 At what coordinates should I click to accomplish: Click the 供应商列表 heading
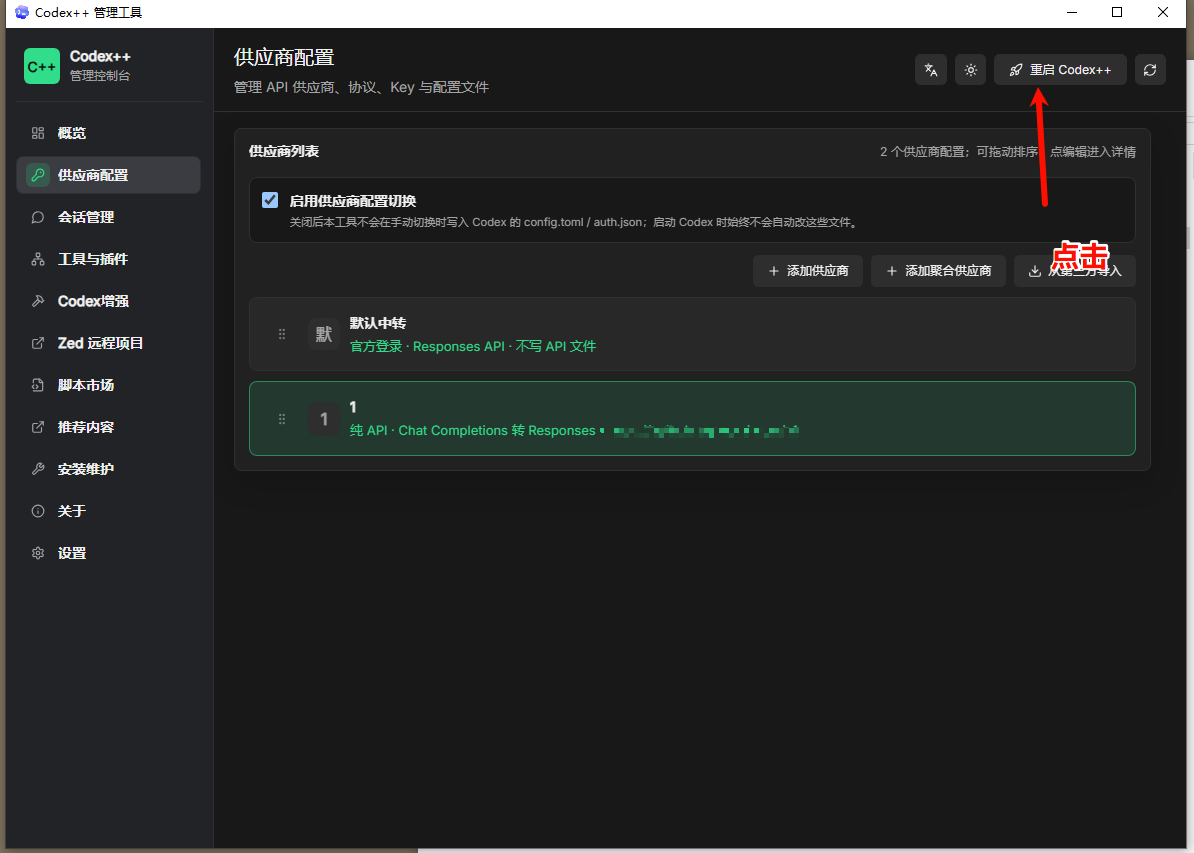point(283,152)
